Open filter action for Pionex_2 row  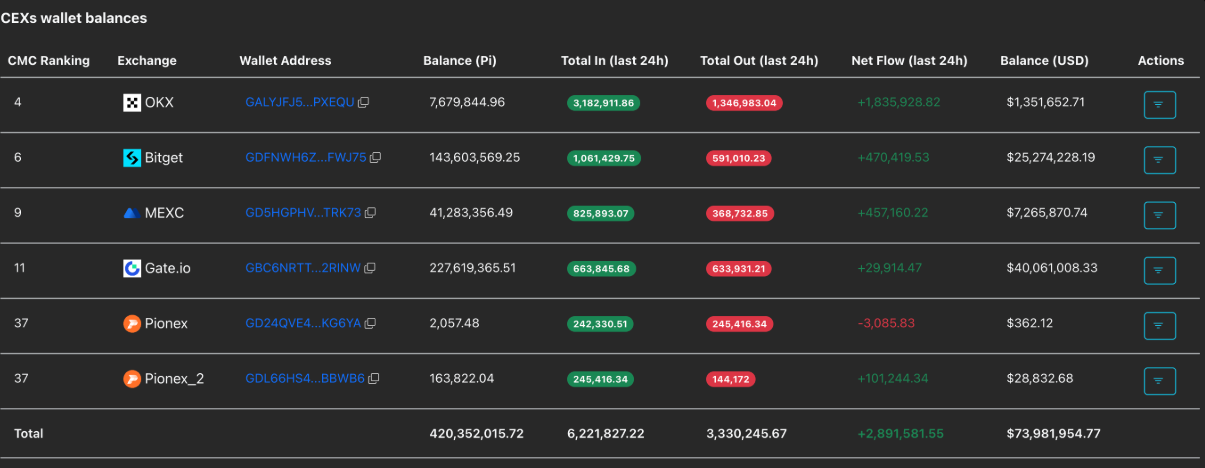click(1159, 380)
